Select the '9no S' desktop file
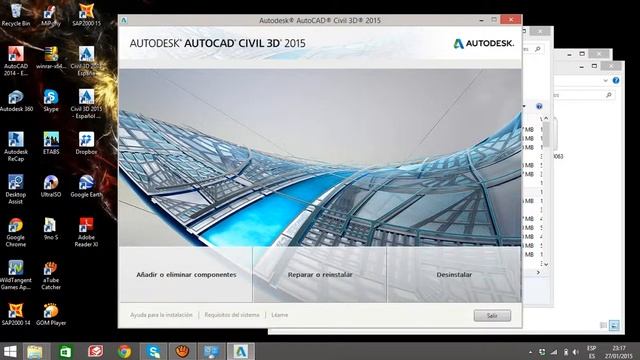640x360 pixels. tap(51, 229)
